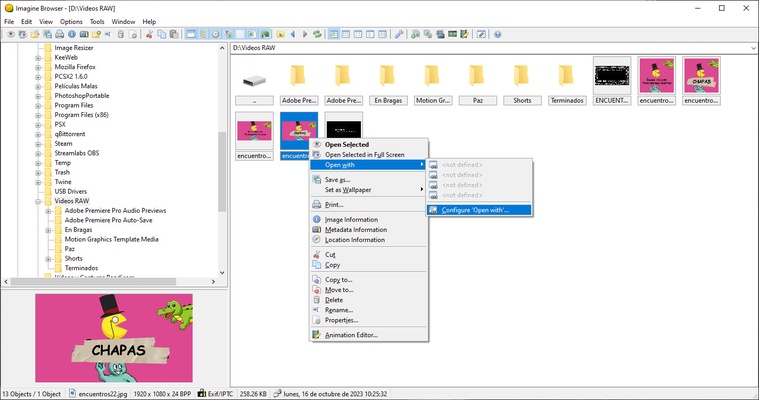Choose Animation Editor... in context menu
Image resolution: width=759 pixels, height=400 pixels.
[369, 335]
